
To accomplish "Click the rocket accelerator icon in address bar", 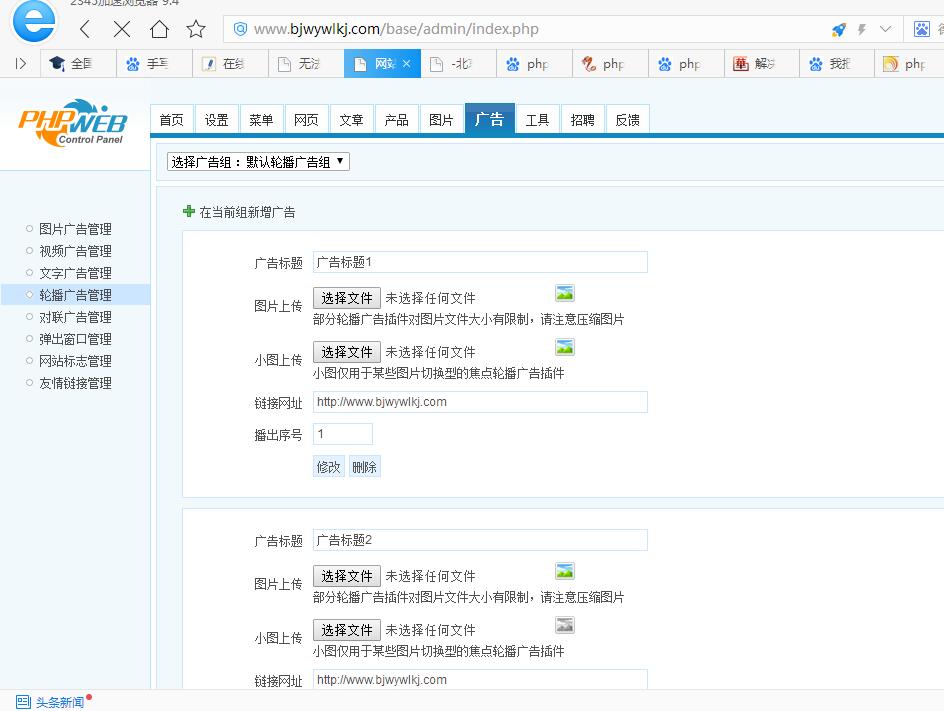I will click(838, 30).
